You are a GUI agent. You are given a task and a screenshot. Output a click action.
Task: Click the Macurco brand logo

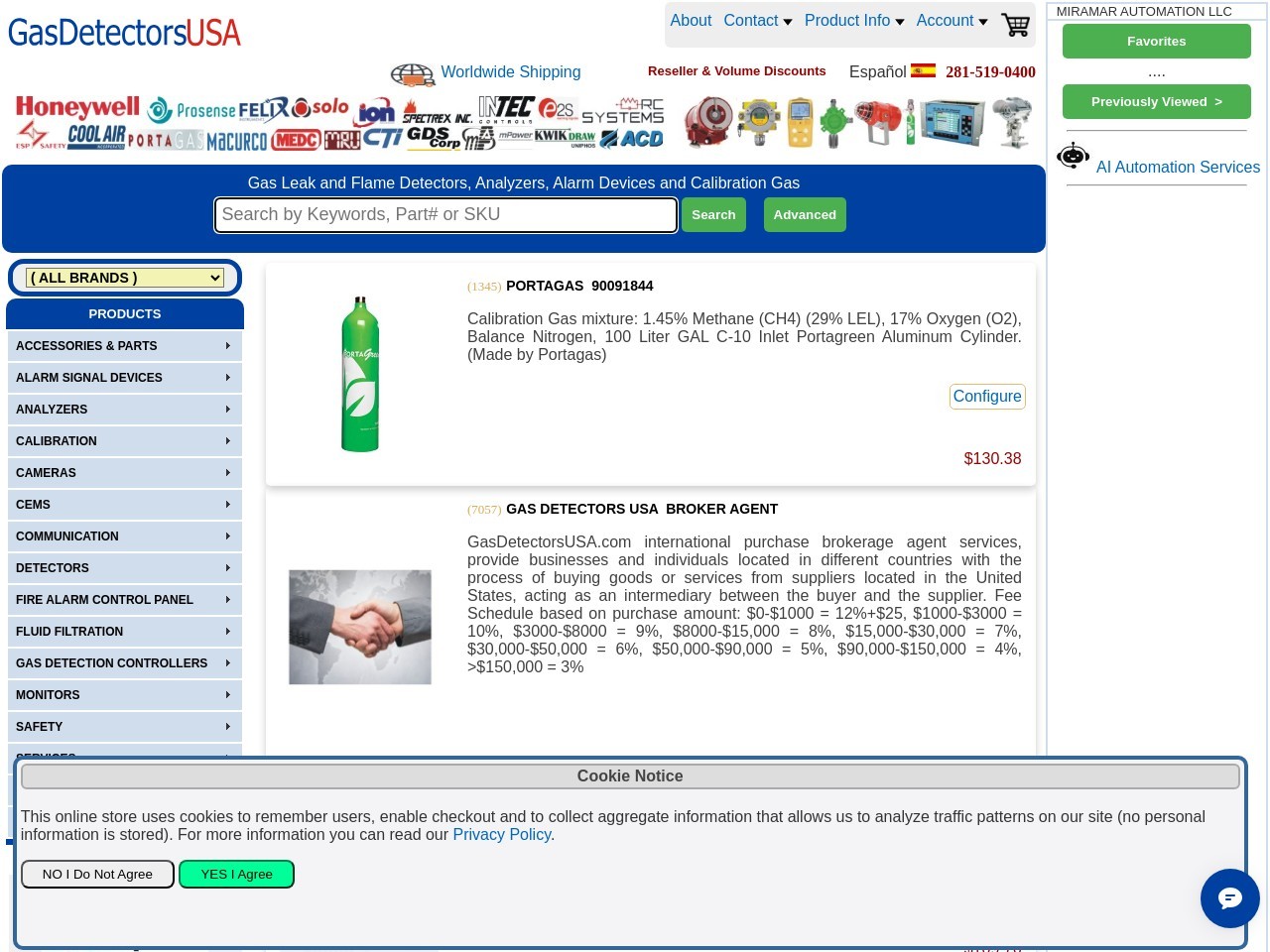(x=237, y=141)
